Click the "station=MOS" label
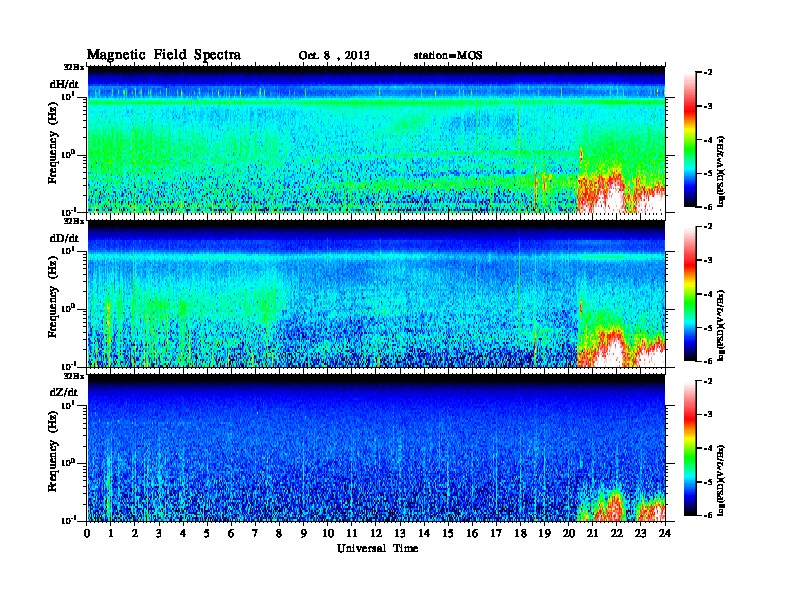The height and width of the screenshot is (612, 792). (448, 55)
